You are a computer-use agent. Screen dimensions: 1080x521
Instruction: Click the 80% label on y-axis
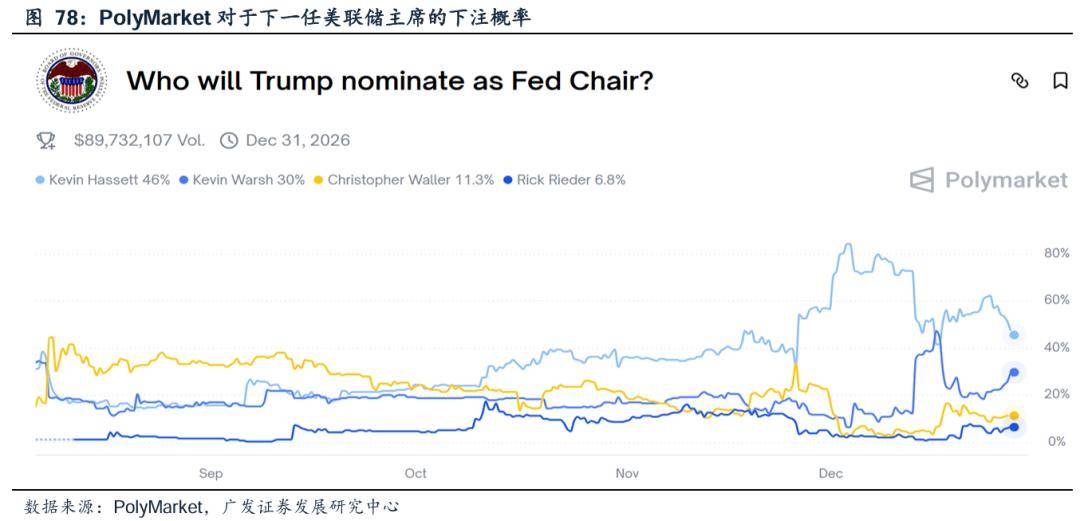tap(1056, 253)
